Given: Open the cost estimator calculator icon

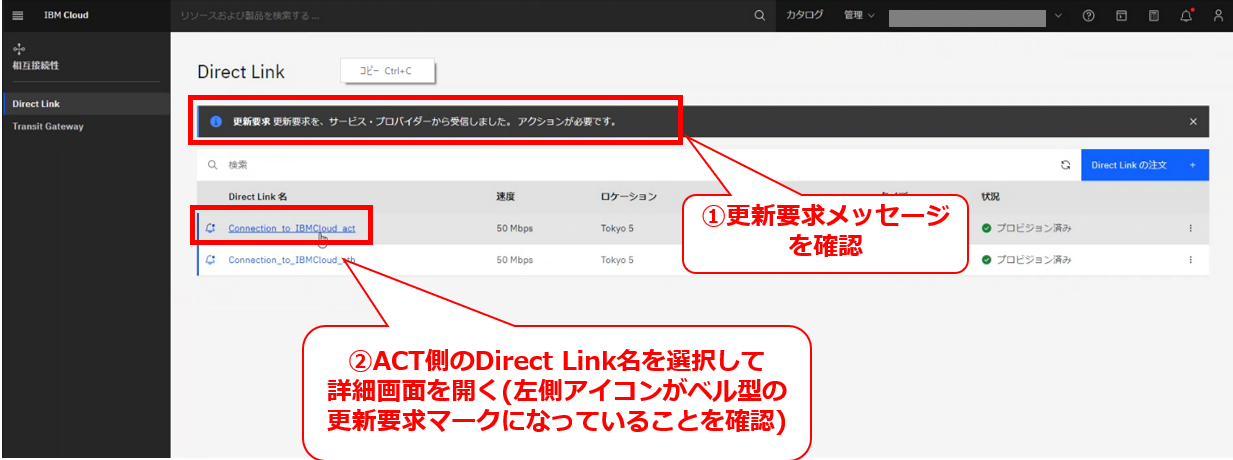Looking at the screenshot, I should pyautogui.click(x=1153, y=15).
